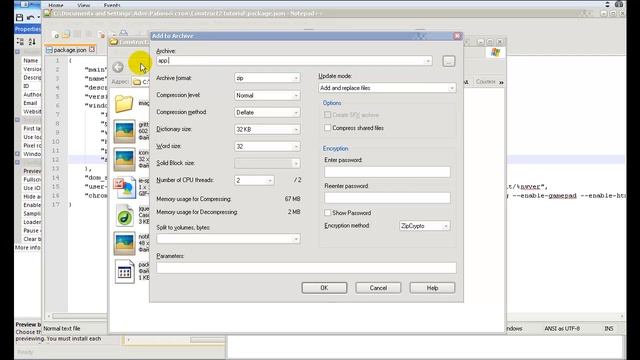Tick Compress shared files checkbox
640x360 pixels.
[327, 128]
